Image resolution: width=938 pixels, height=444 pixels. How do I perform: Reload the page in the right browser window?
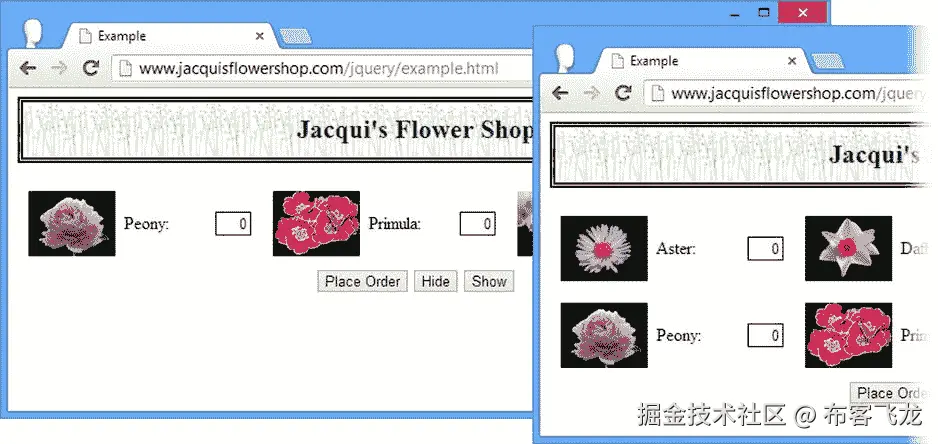coord(623,93)
